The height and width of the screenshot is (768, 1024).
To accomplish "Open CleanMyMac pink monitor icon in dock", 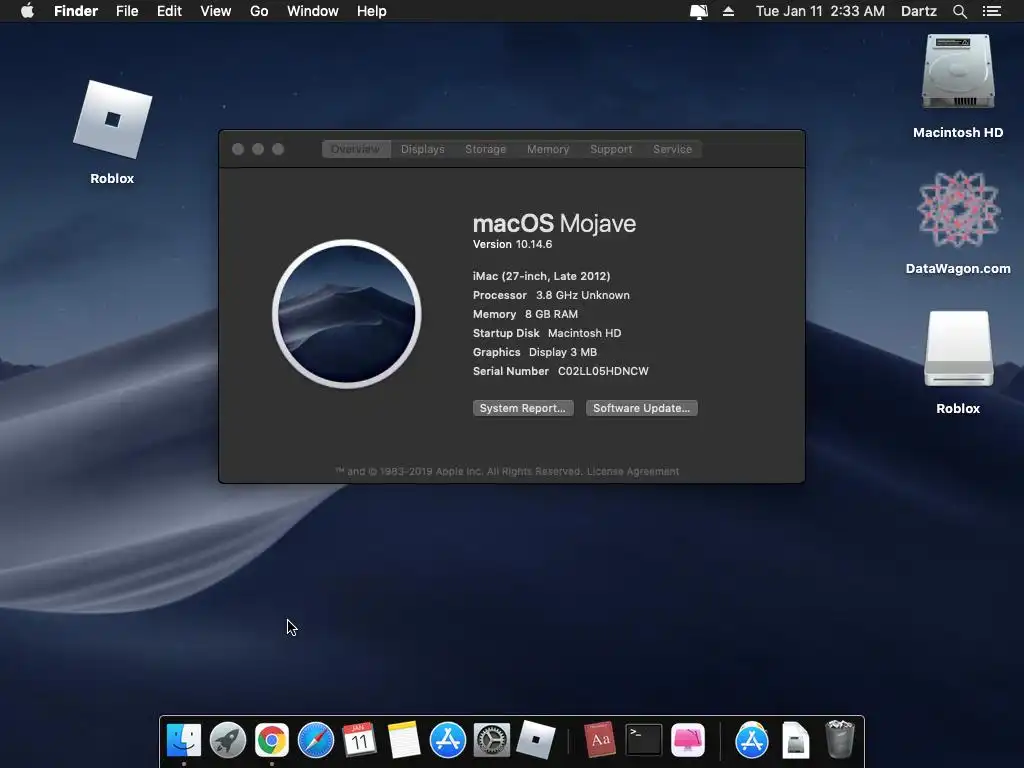I will (x=688, y=741).
